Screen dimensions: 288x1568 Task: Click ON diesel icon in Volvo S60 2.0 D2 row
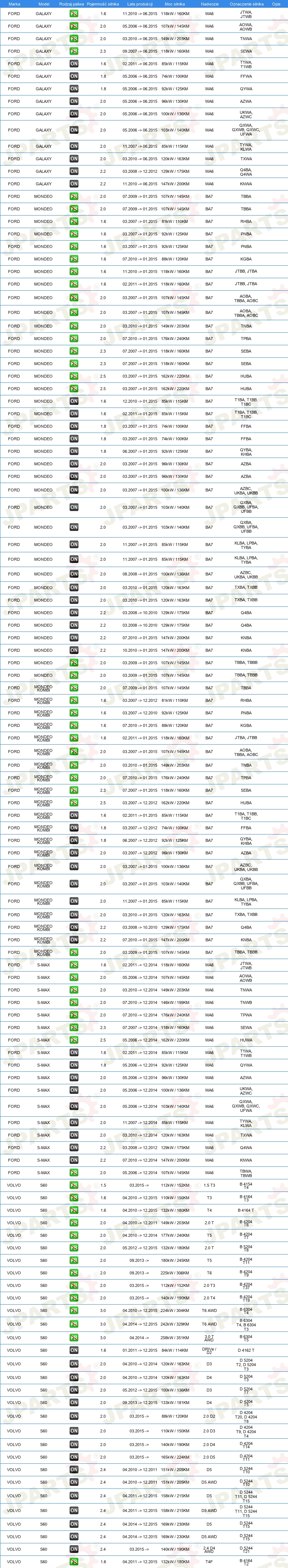coord(74,1417)
